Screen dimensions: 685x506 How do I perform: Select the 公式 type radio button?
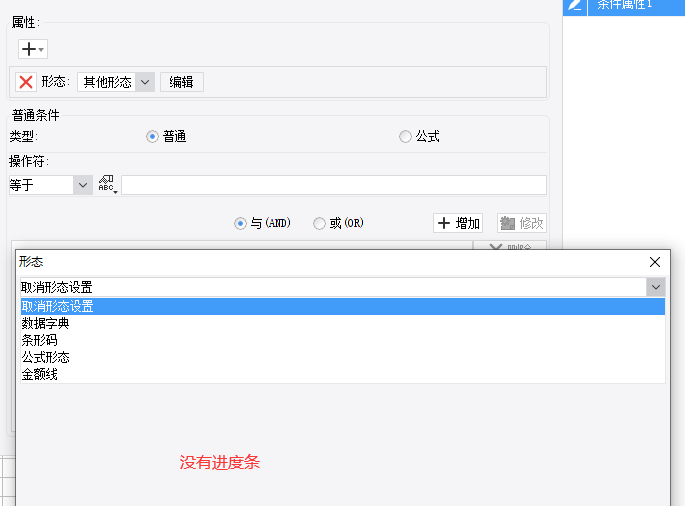405,137
